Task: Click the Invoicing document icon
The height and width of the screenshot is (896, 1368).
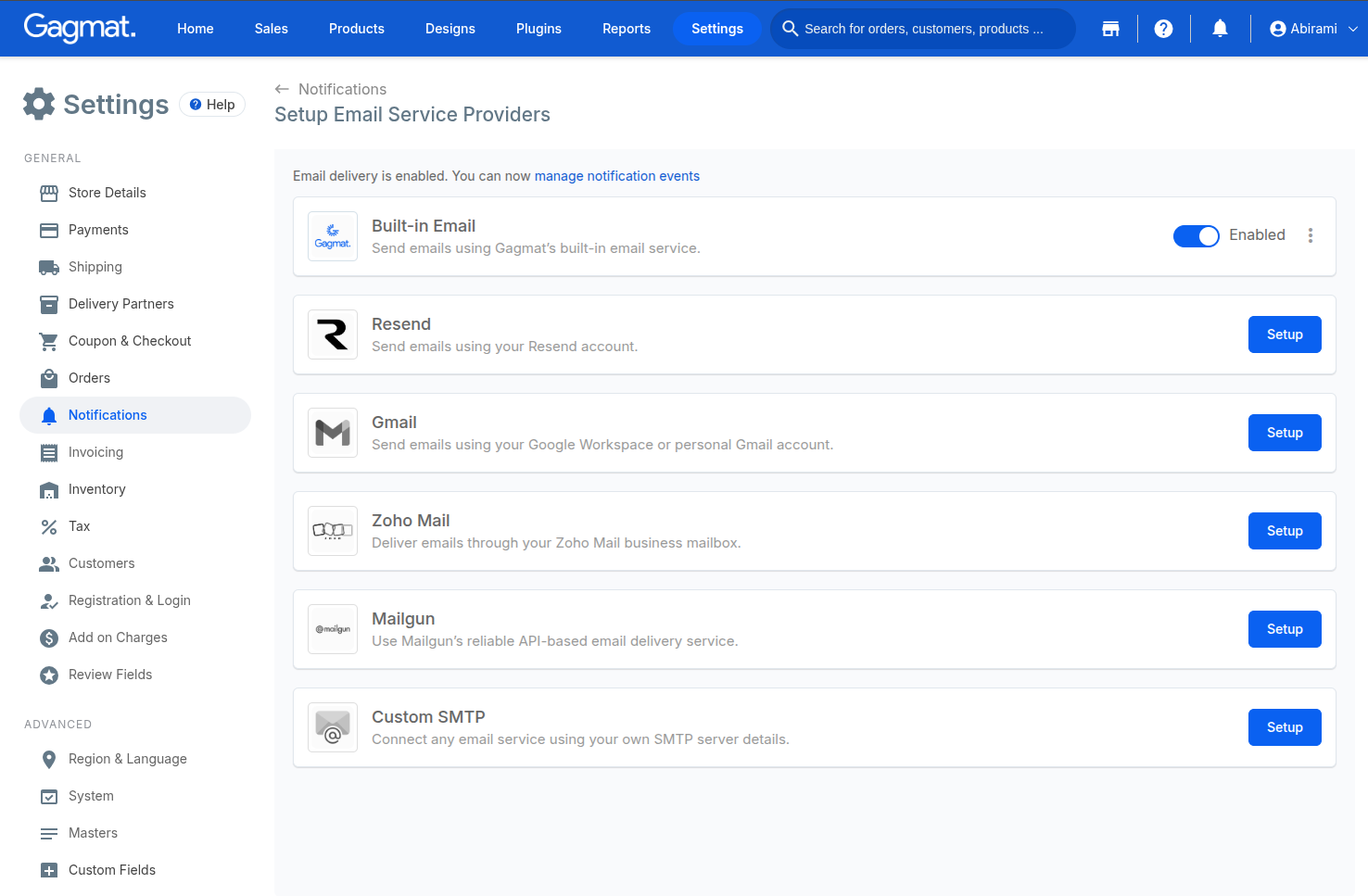Action: coord(49,452)
